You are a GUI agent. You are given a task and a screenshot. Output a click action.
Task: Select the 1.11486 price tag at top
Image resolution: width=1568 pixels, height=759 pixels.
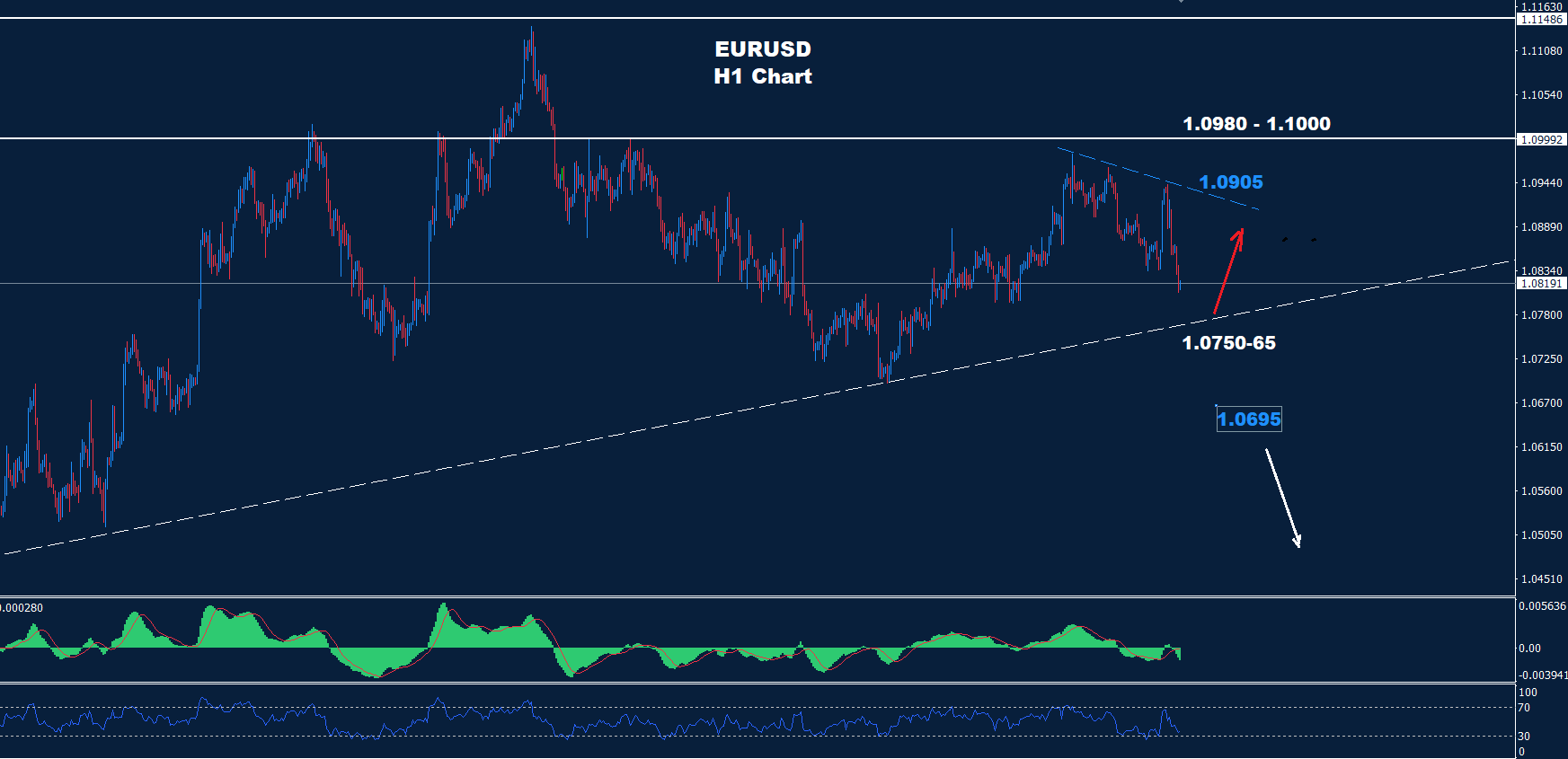1541,20
